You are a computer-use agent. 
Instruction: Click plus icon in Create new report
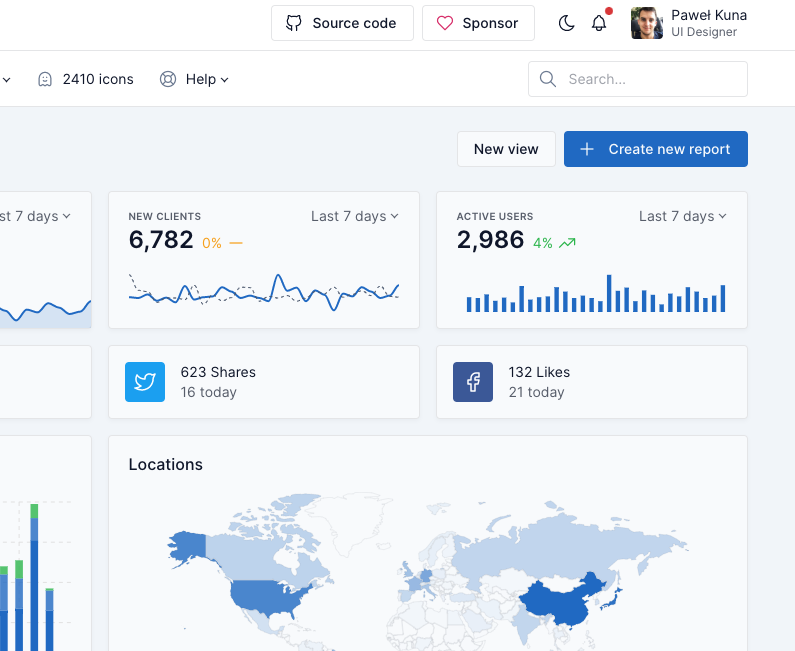(587, 149)
